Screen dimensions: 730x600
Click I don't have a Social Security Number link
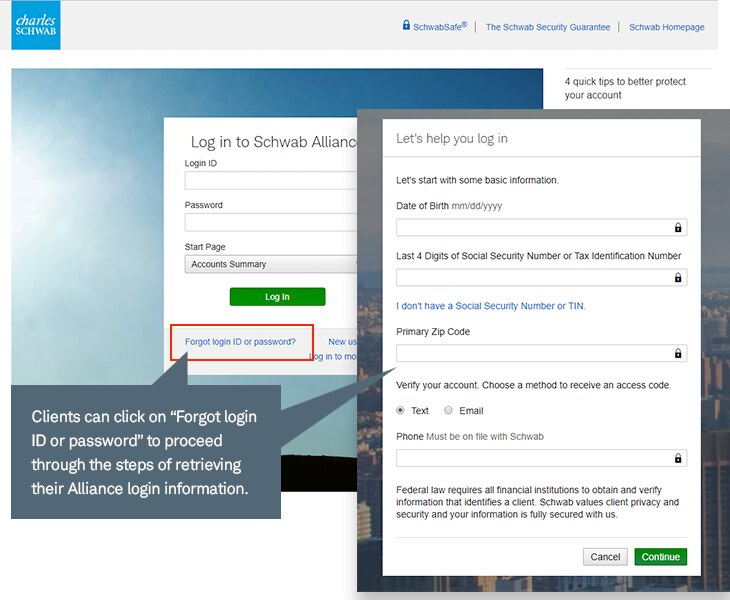491,306
